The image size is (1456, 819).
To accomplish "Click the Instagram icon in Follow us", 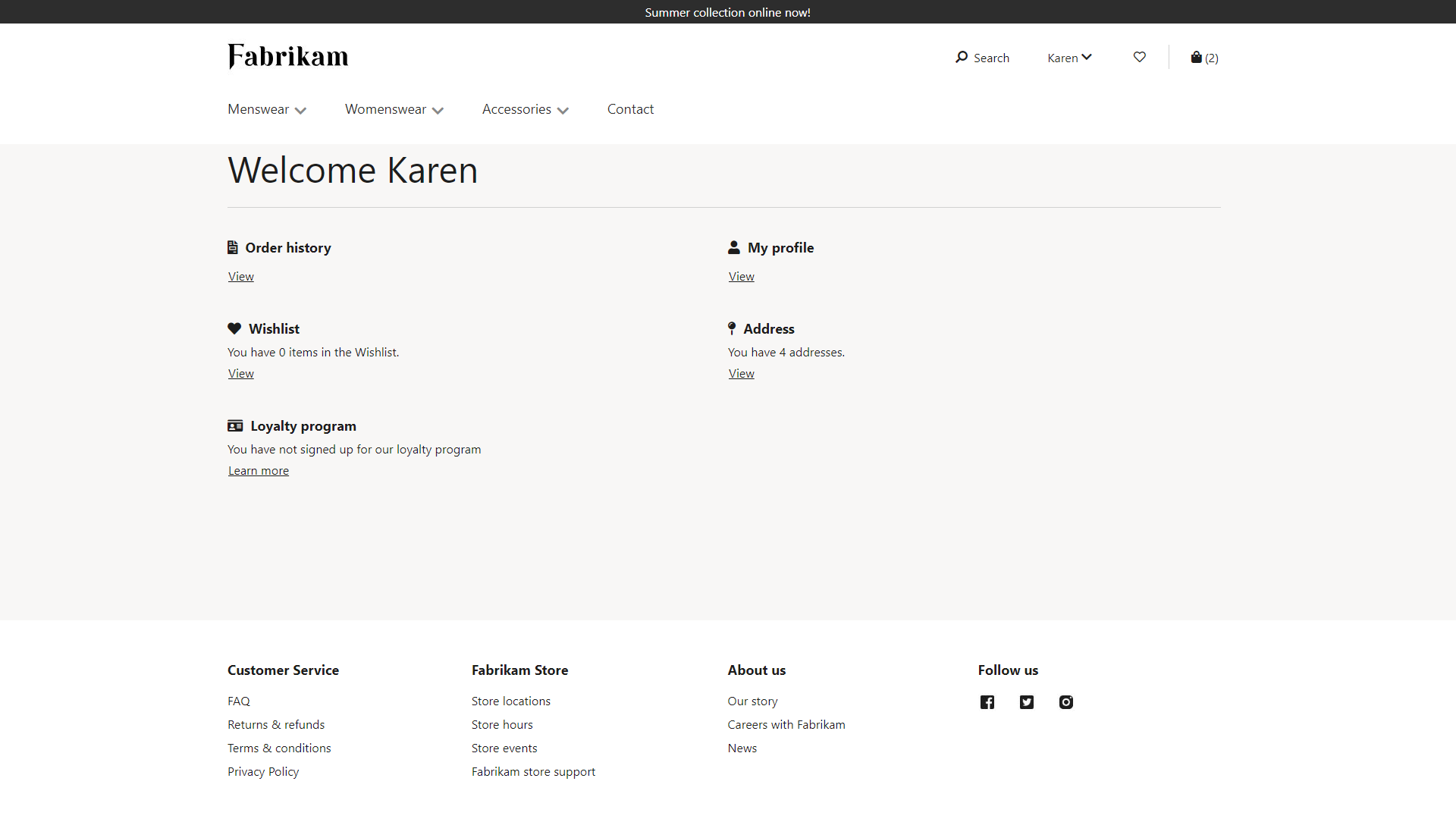I will [x=1066, y=702].
